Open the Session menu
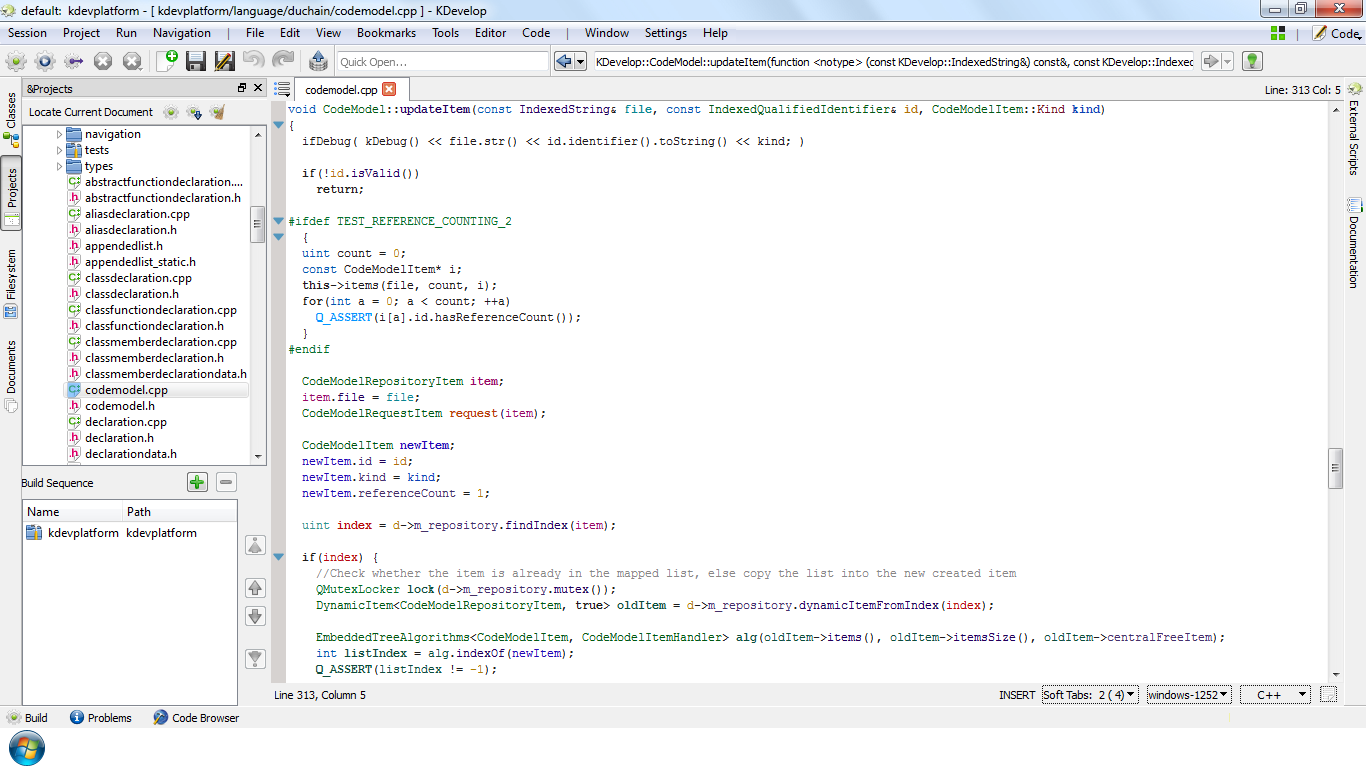Screen dimensions: 1366x767 pyautogui.click(x=28, y=33)
